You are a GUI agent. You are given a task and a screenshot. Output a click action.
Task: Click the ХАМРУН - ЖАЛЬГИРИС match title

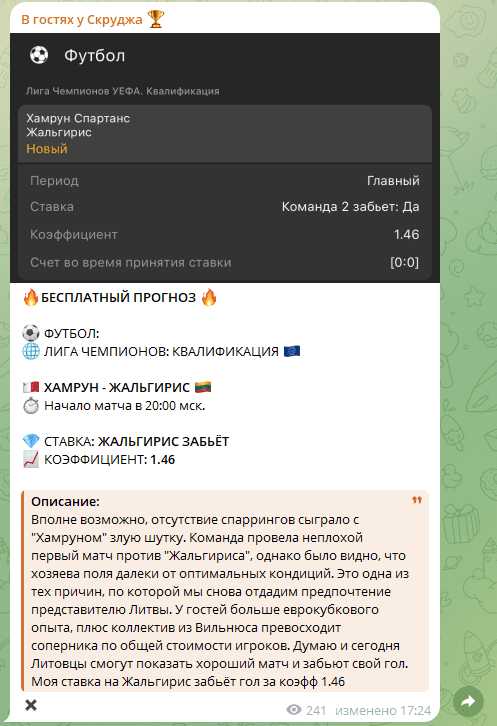pos(117,387)
